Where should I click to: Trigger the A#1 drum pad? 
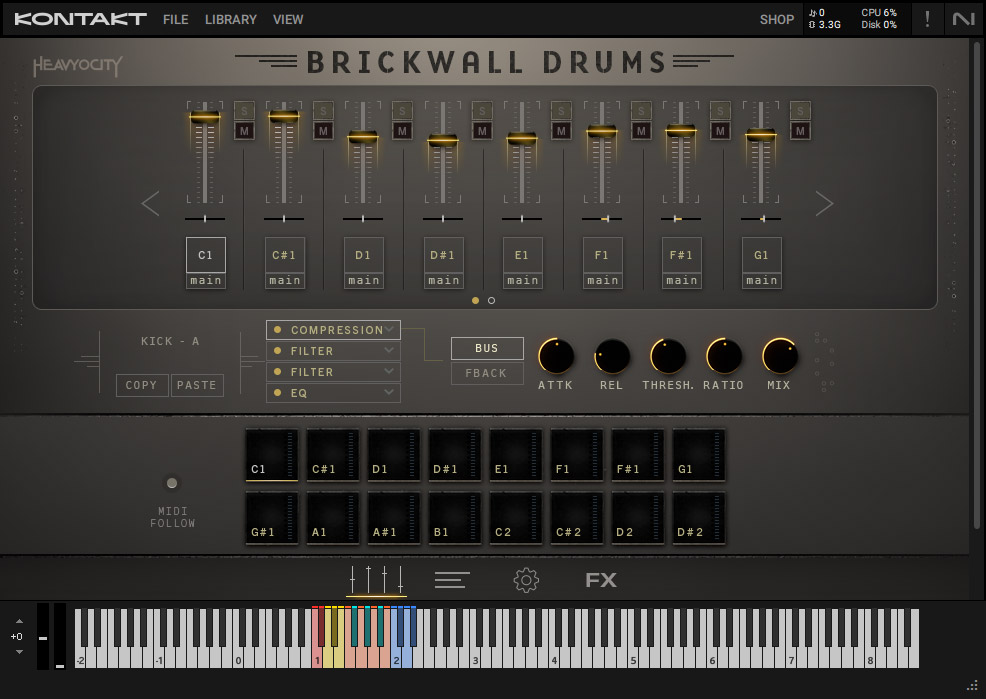[x=394, y=518]
